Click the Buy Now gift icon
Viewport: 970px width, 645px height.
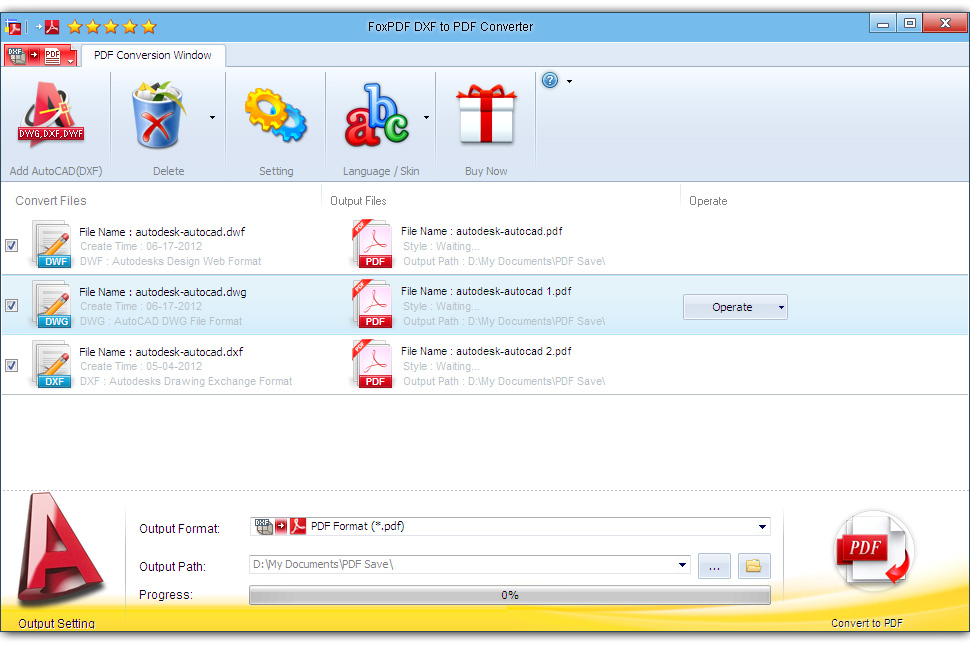tap(486, 115)
